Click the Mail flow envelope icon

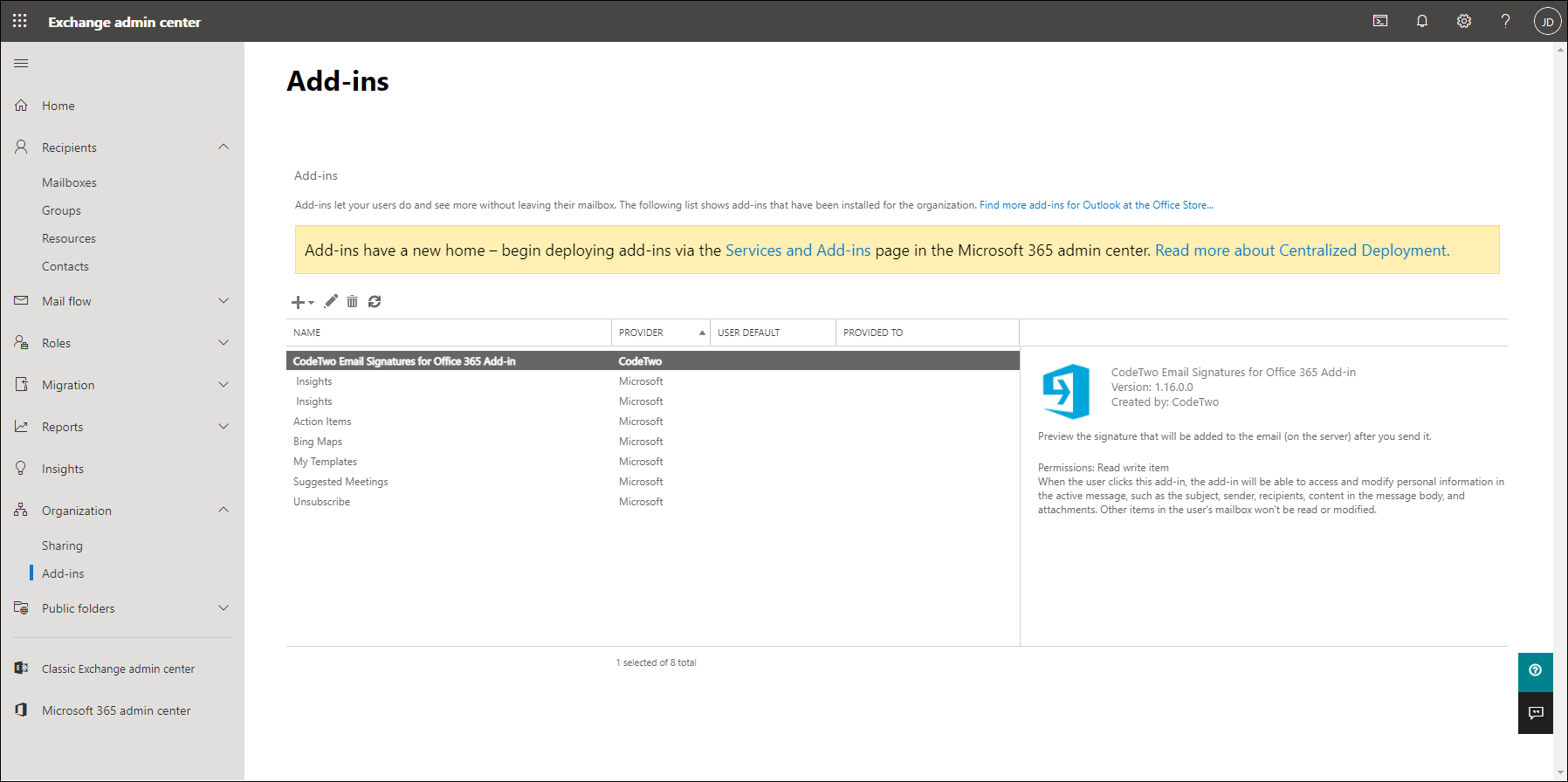[21, 300]
